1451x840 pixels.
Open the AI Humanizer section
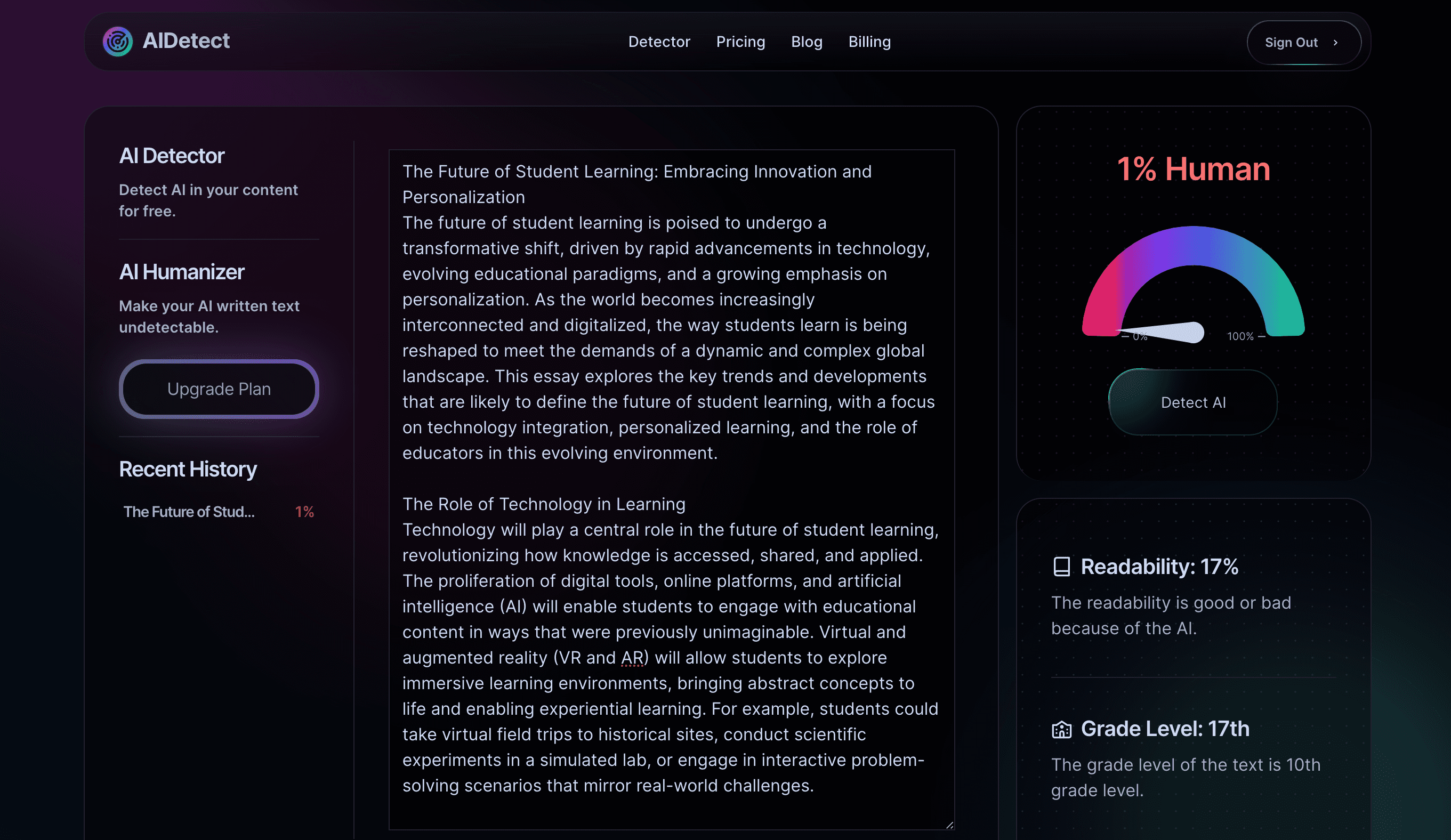tap(181, 272)
